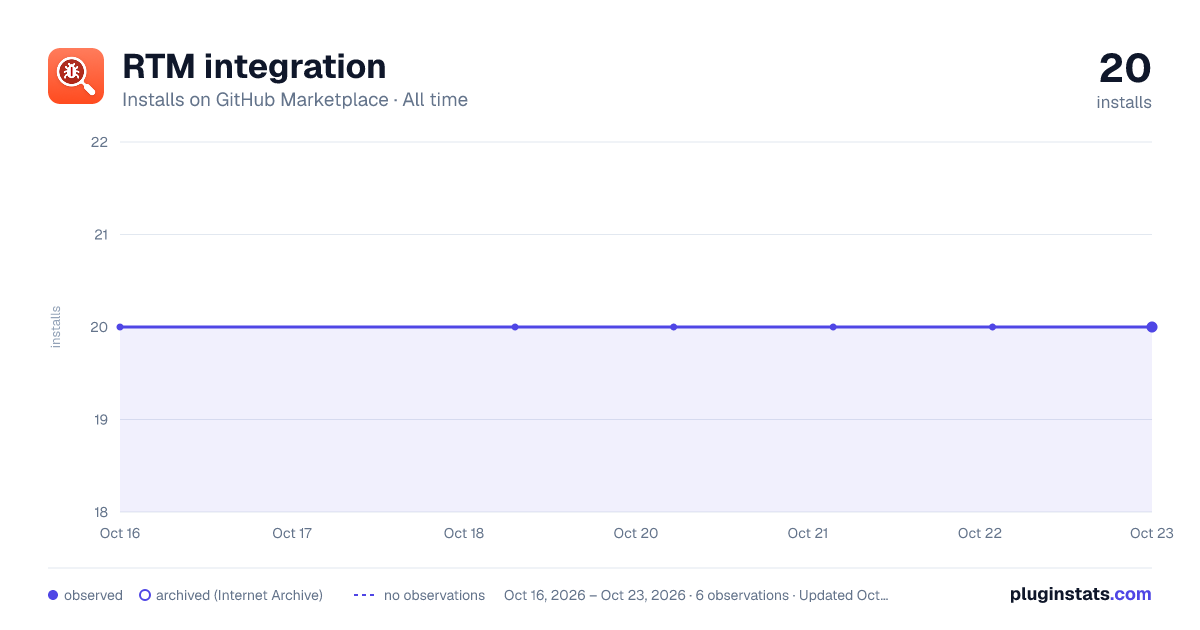This screenshot has height=630, width=1200.
Task: Open the pluginstats.com link
Action: click(1080, 594)
